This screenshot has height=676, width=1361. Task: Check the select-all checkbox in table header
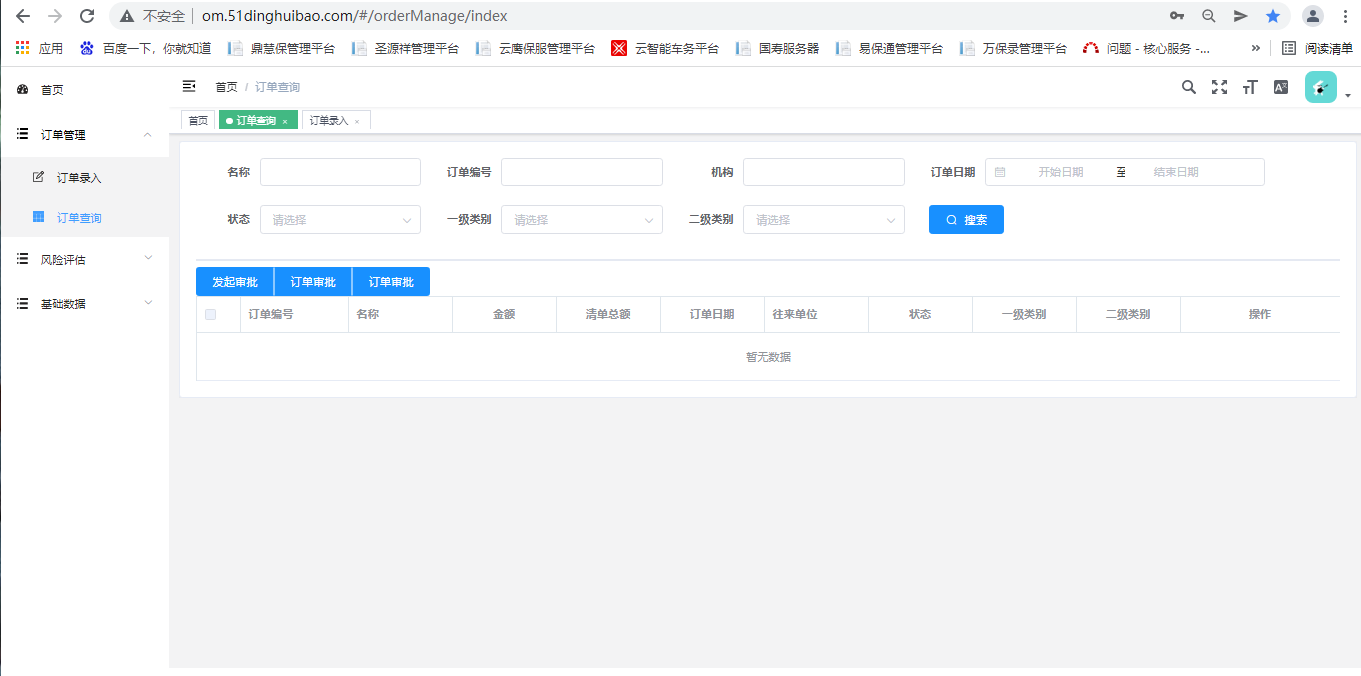(210, 315)
